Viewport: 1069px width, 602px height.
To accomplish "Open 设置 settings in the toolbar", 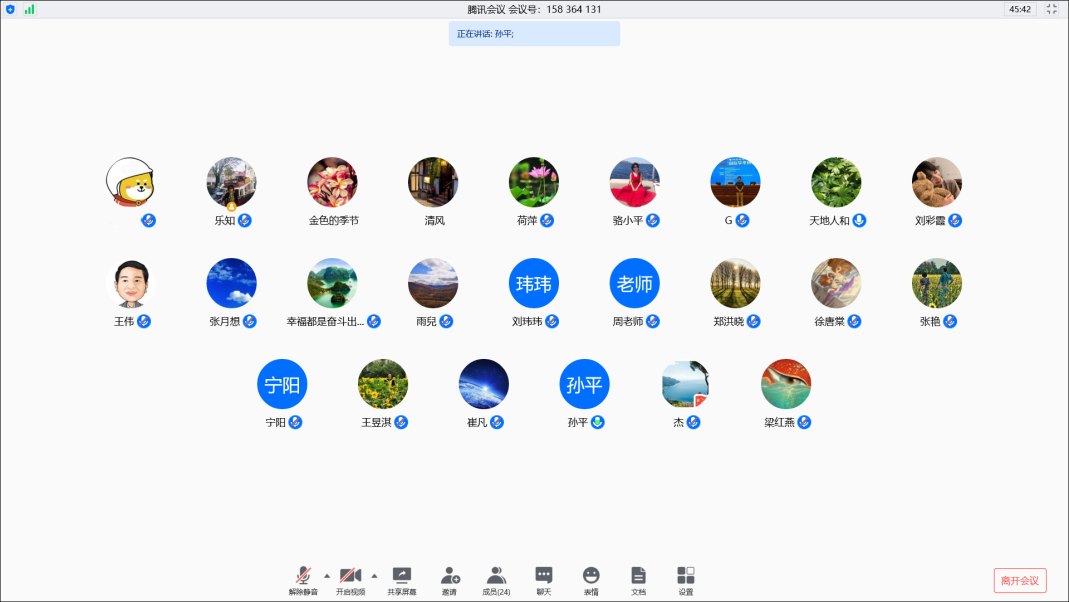I will click(685, 578).
